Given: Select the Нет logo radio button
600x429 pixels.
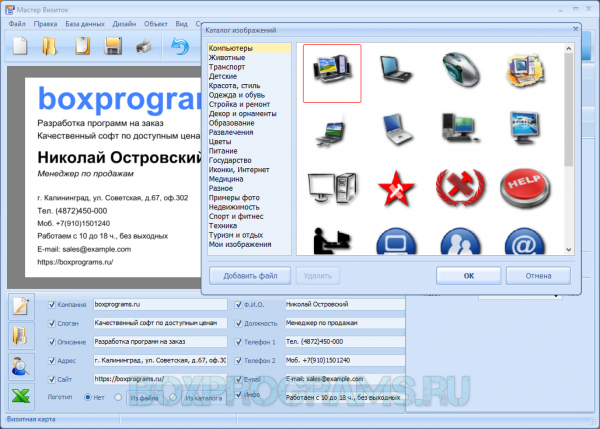Looking at the screenshot, I should point(88,397).
